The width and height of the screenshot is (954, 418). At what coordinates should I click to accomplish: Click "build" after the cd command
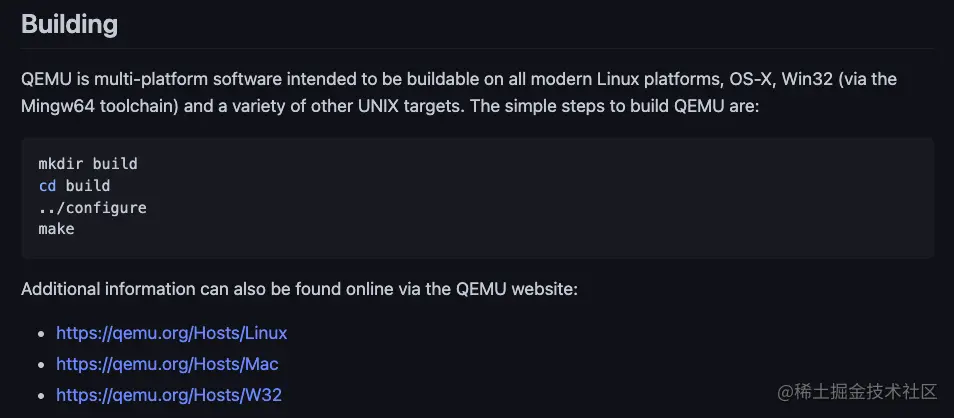click(88, 186)
